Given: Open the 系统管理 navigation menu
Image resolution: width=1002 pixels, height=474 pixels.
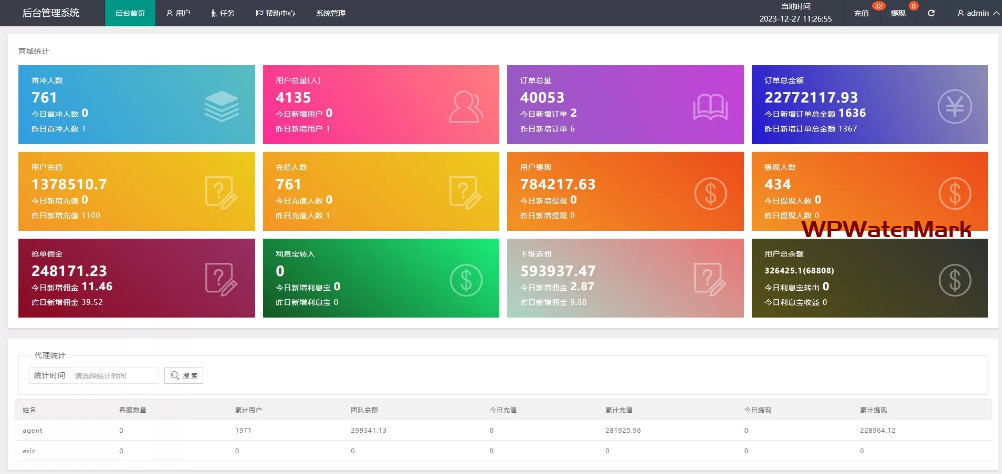Looking at the screenshot, I should (x=330, y=13).
